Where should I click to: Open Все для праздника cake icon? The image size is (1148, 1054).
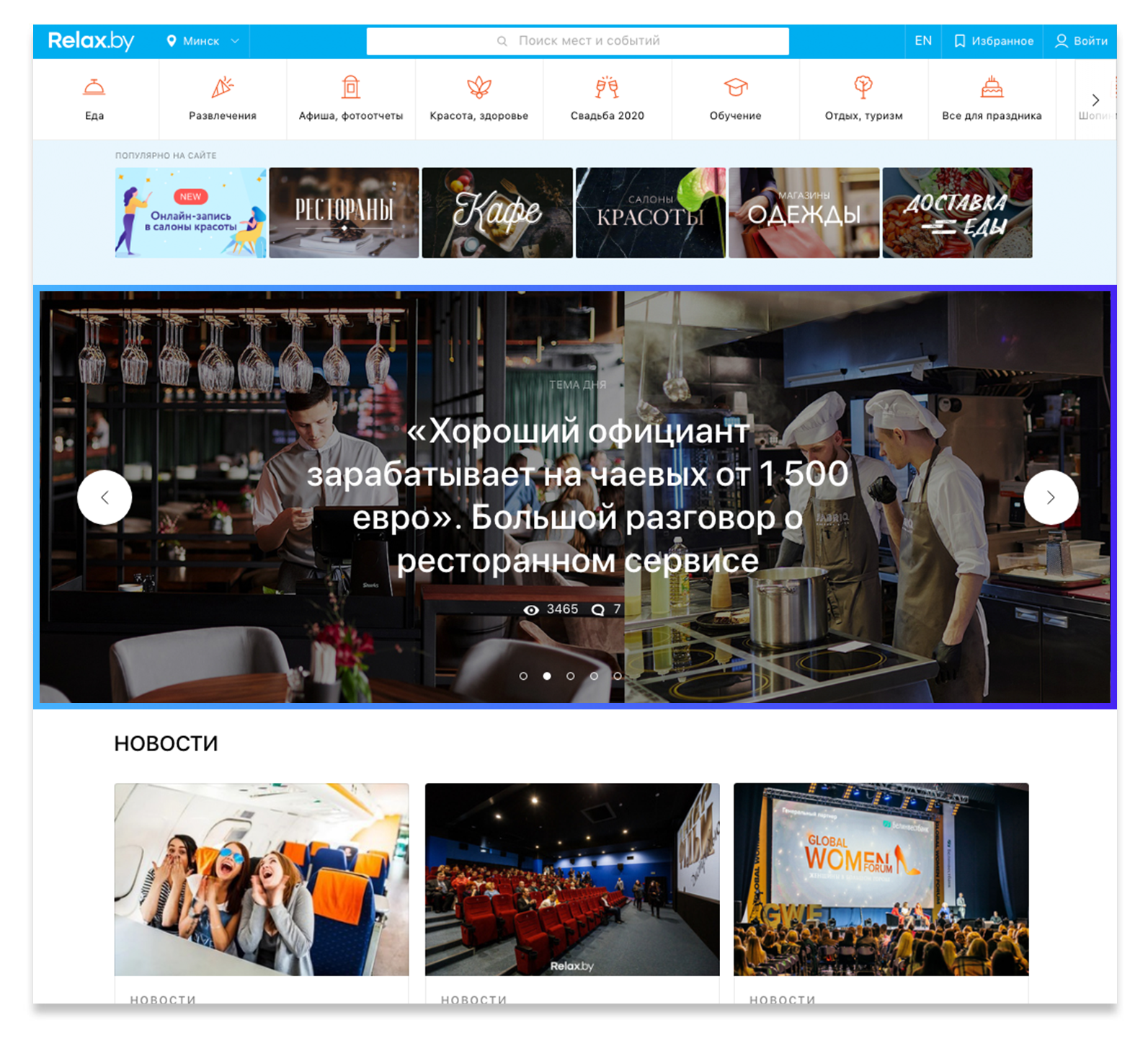(992, 88)
